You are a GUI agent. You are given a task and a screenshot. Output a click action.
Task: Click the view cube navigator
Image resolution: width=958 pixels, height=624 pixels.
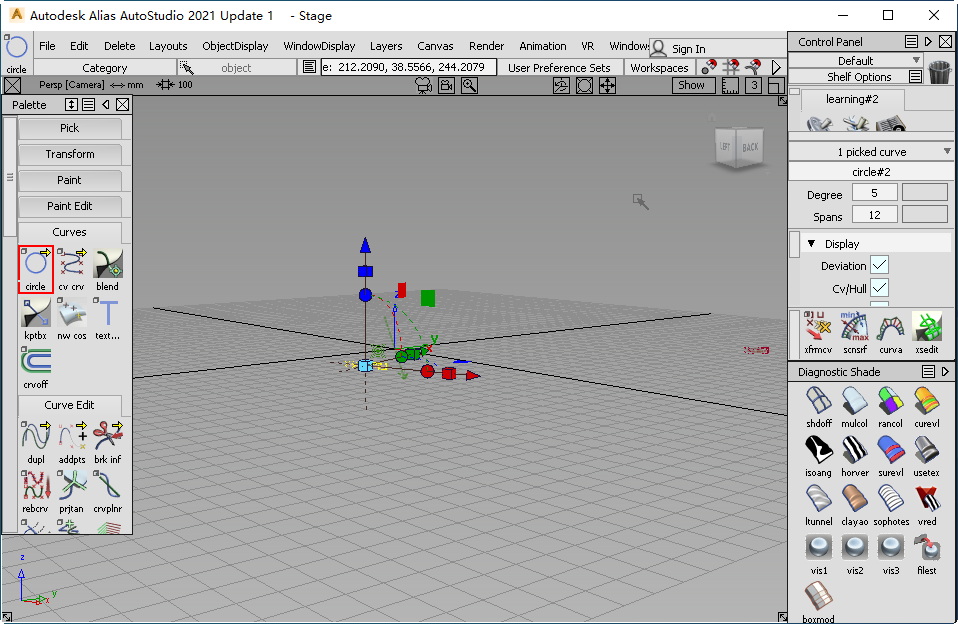coord(739,147)
